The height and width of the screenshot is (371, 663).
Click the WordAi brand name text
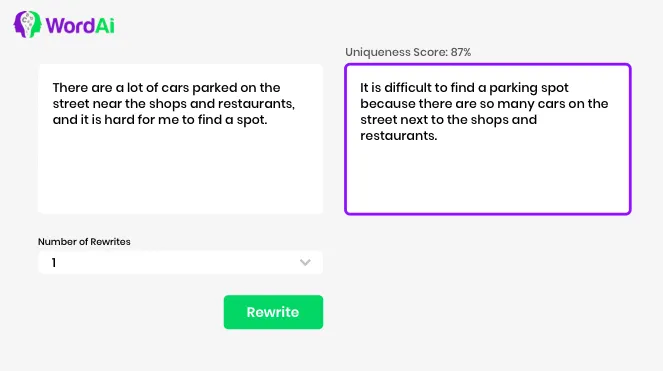click(x=80, y=25)
